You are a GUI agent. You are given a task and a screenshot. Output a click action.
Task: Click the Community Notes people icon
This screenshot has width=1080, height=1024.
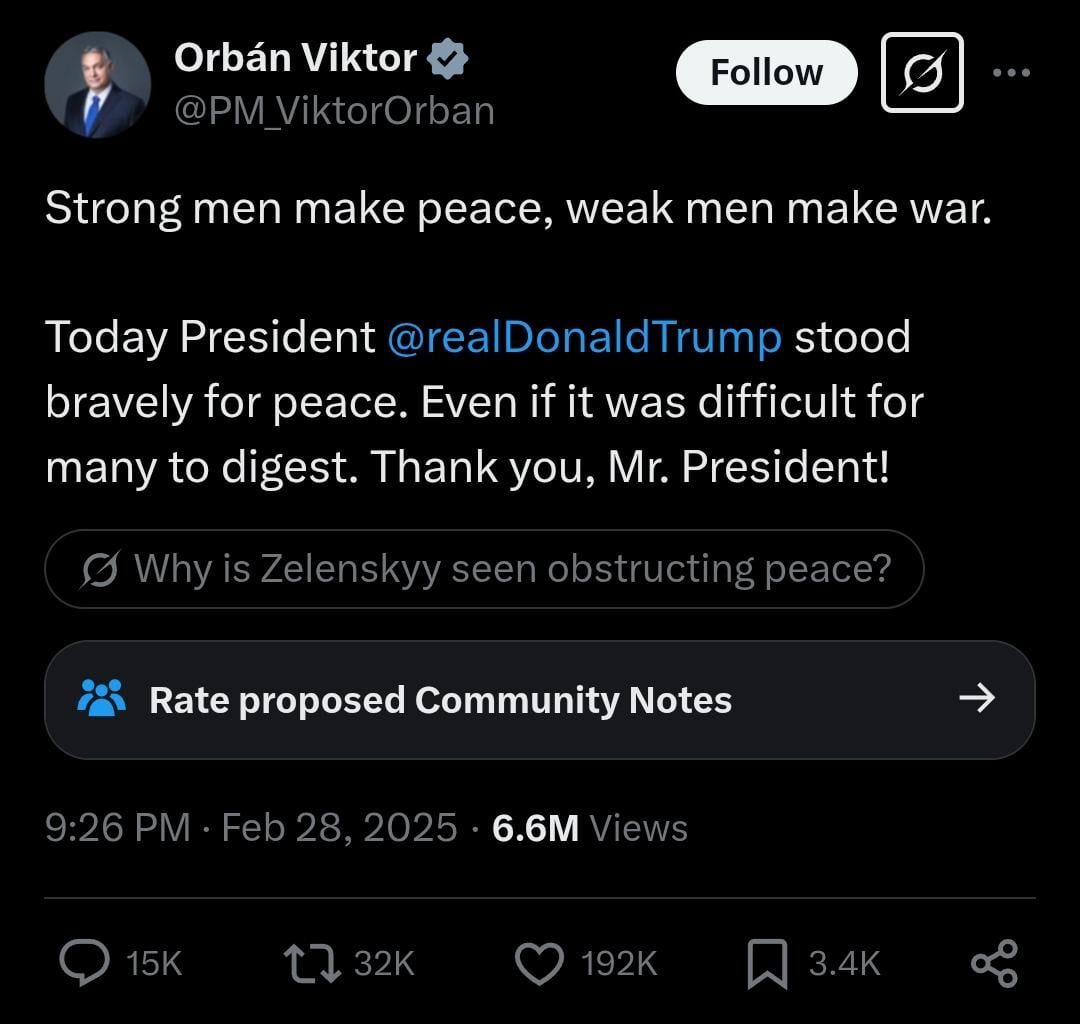(x=102, y=698)
